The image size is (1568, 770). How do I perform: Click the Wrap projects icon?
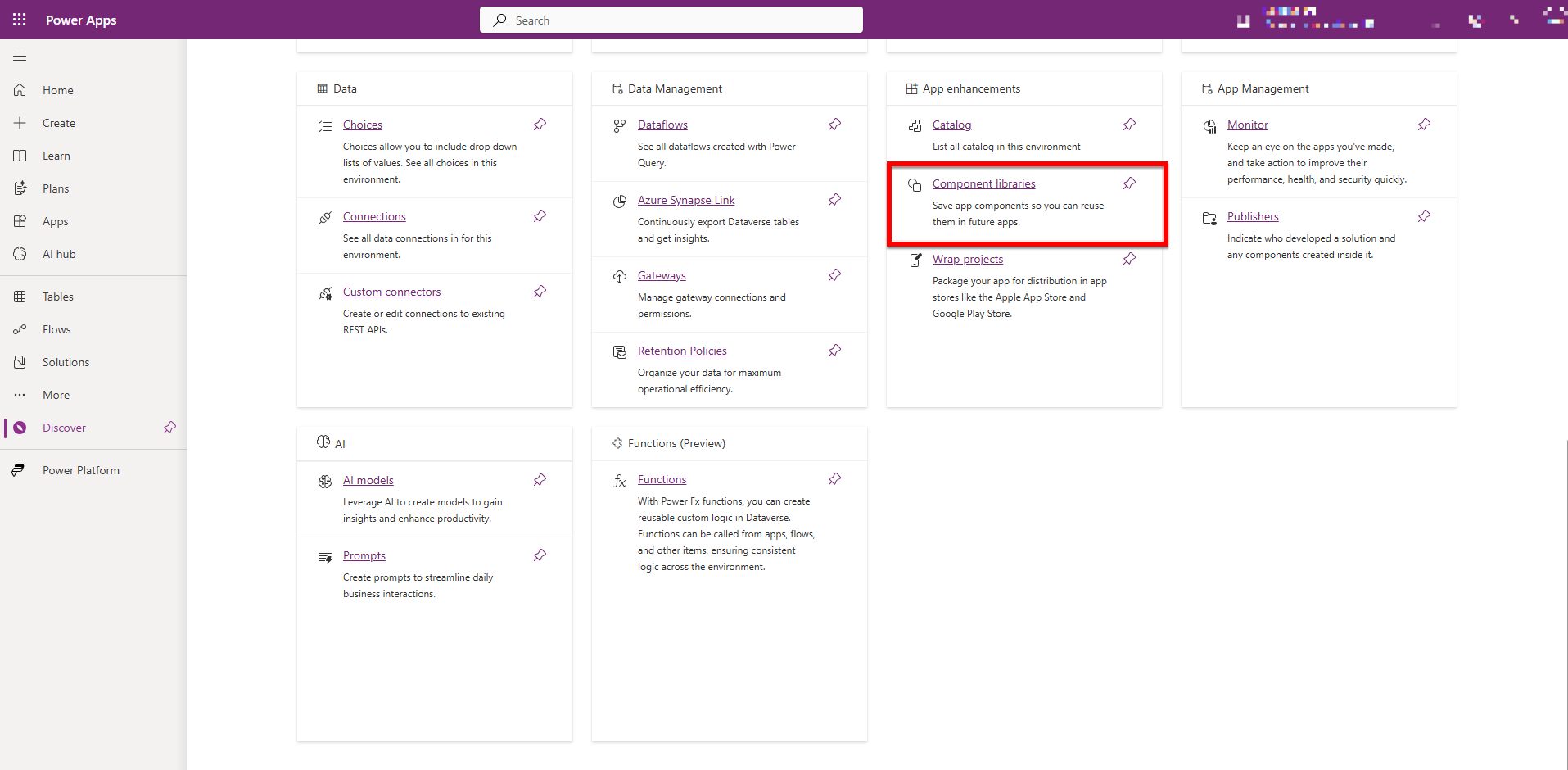pos(915,260)
